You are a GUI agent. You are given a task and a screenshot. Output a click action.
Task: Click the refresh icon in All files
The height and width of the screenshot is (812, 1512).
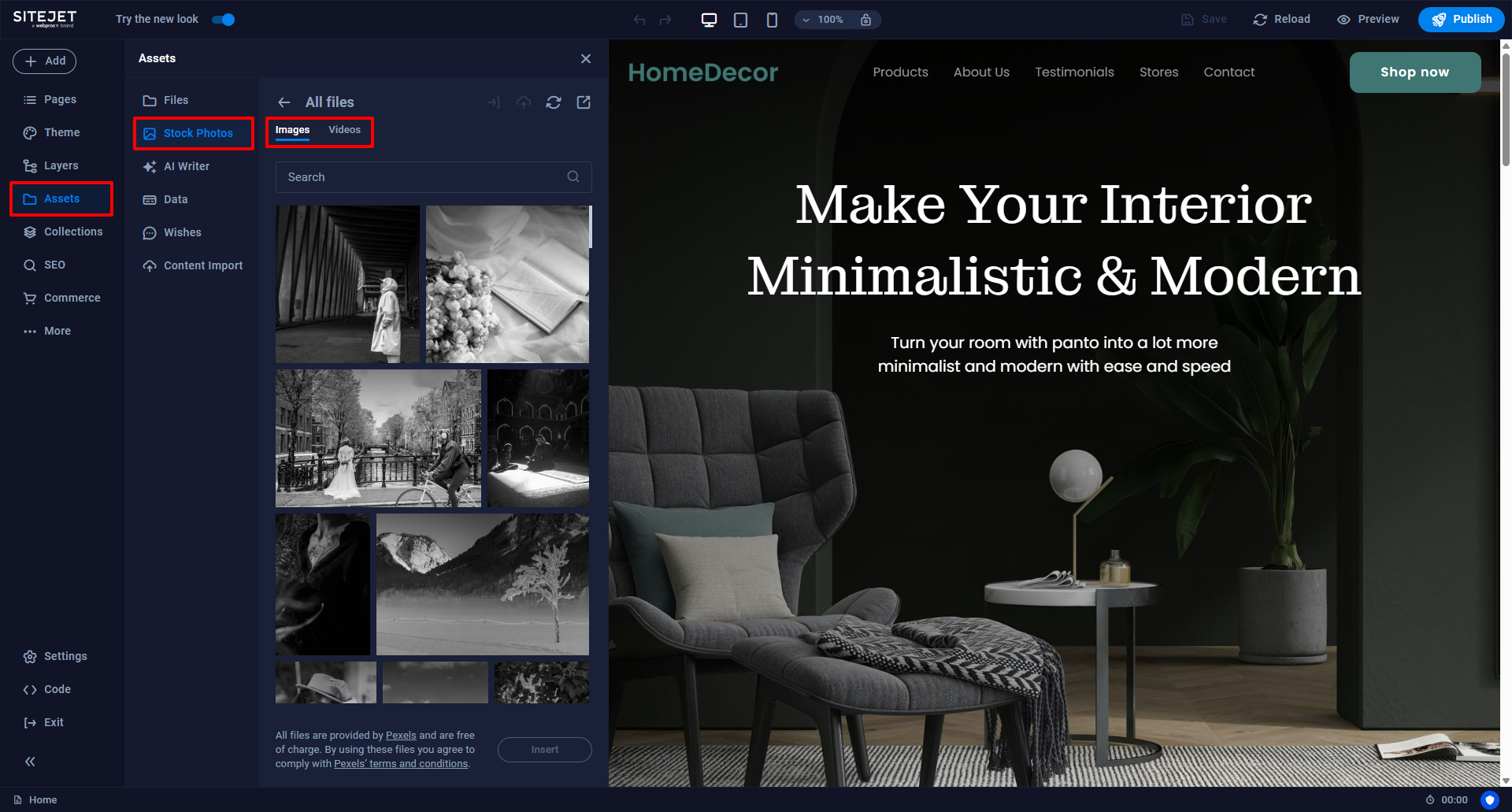(x=554, y=102)
